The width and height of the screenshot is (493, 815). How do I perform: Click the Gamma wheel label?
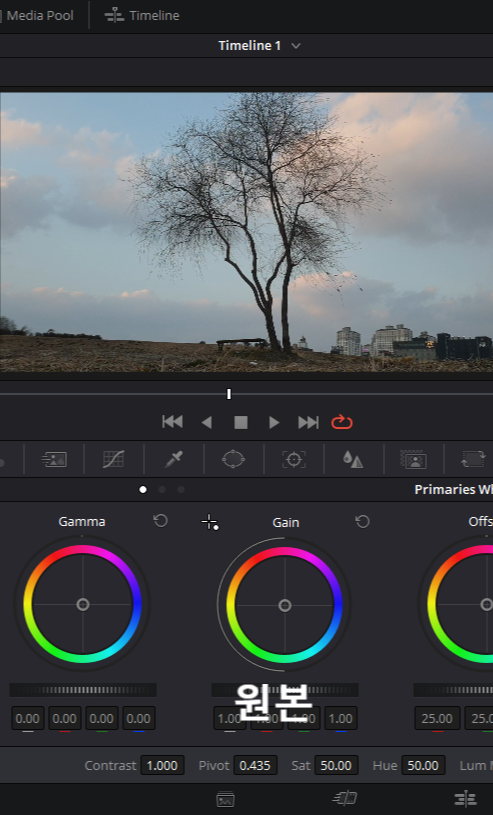[x=82, y=521]
